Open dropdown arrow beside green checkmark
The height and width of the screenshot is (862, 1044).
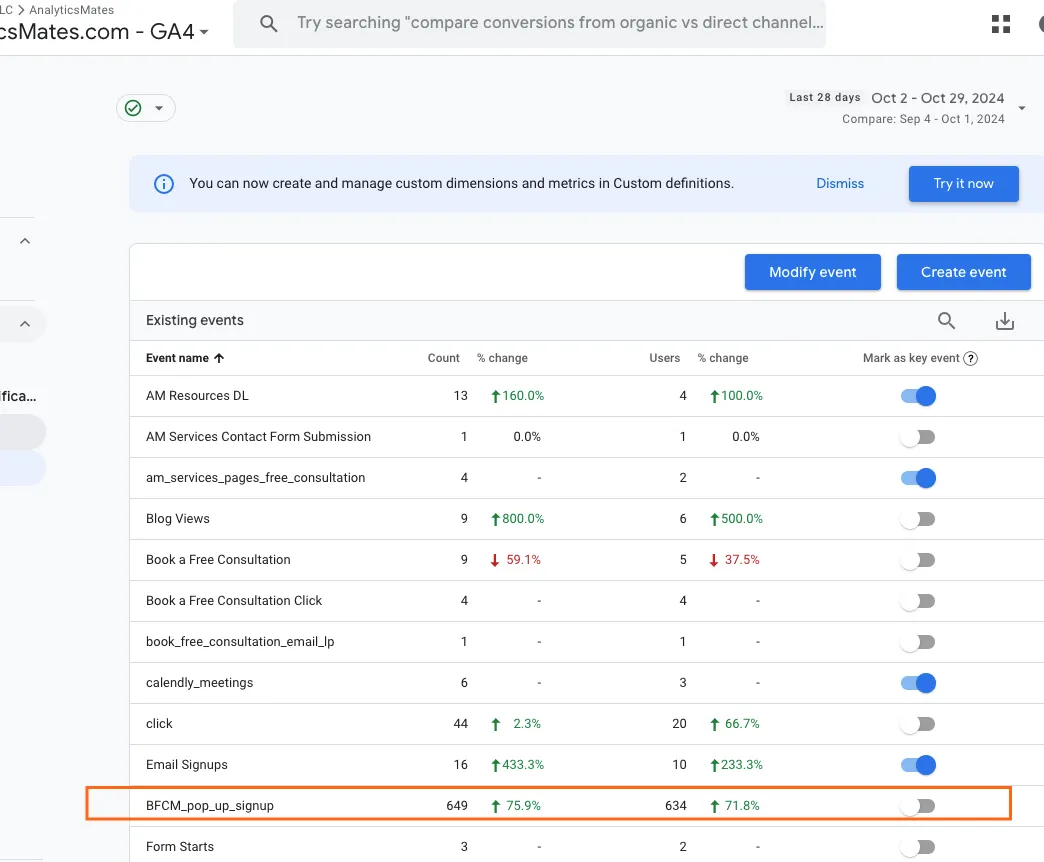pyautogui.click(x=158, y=108)
